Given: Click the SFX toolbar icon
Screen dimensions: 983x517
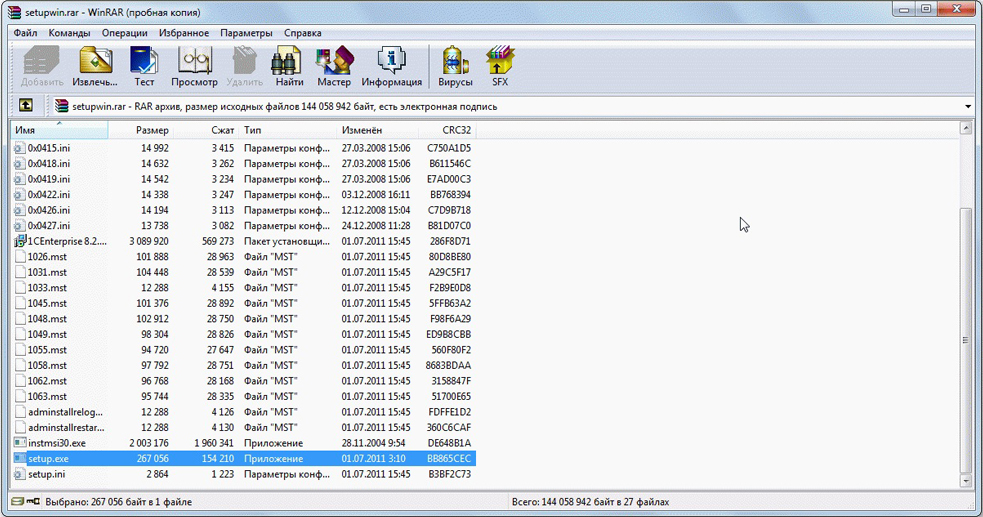Looking at the screenshot, I should (x=500, y=66).
